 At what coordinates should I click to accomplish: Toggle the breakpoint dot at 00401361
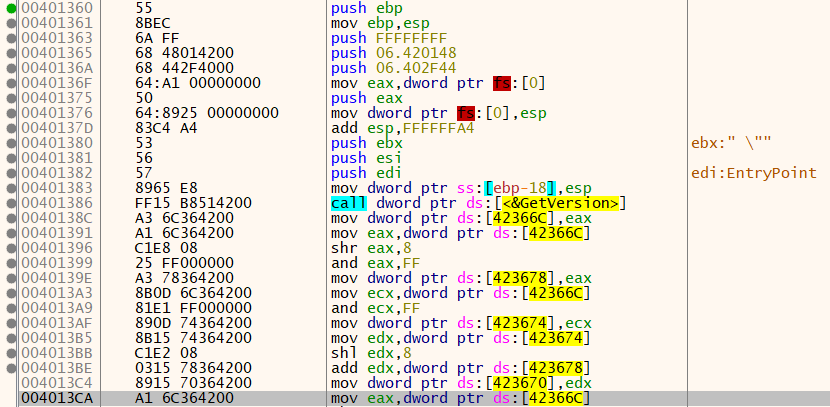[10, 23]
